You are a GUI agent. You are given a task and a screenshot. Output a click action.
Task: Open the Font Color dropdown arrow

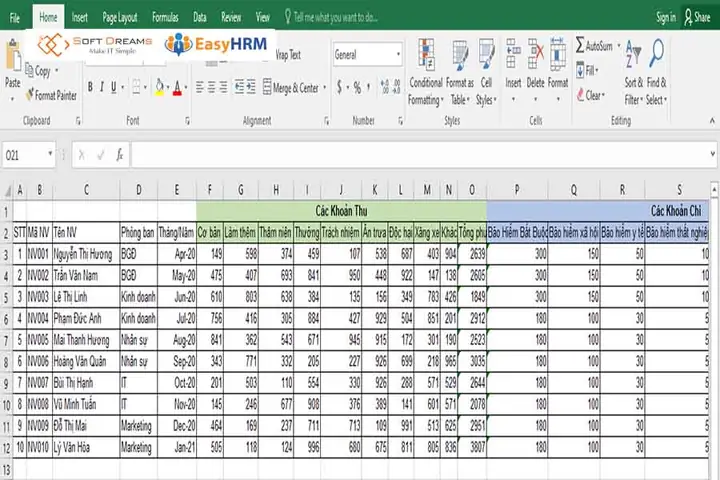186,87
